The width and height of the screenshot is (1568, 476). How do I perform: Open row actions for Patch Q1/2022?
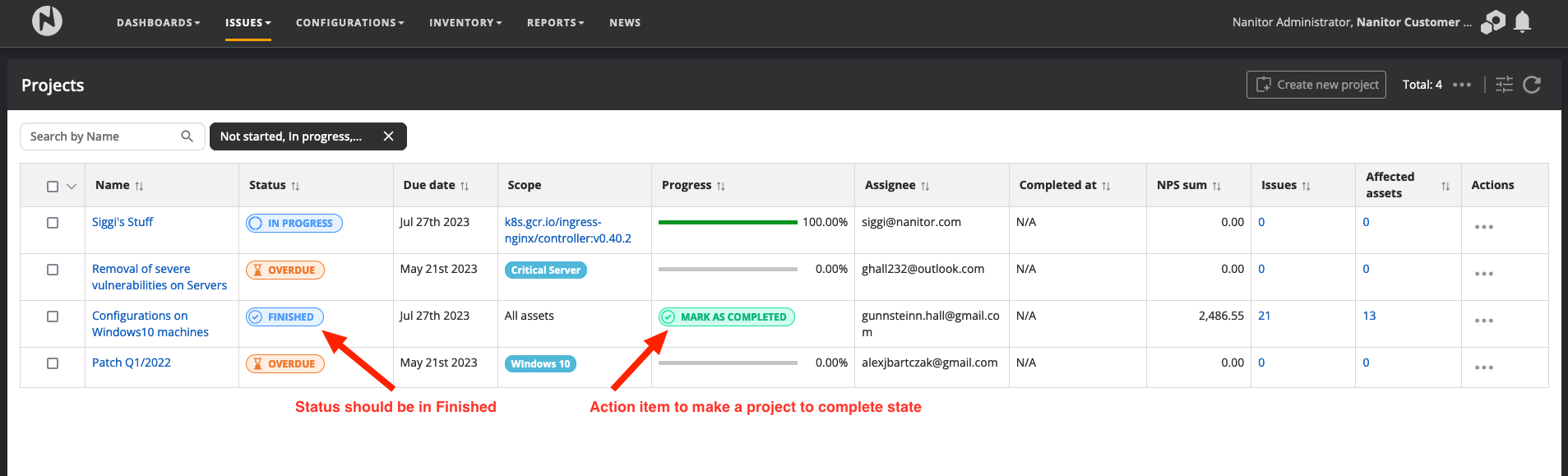[1483, 367]
